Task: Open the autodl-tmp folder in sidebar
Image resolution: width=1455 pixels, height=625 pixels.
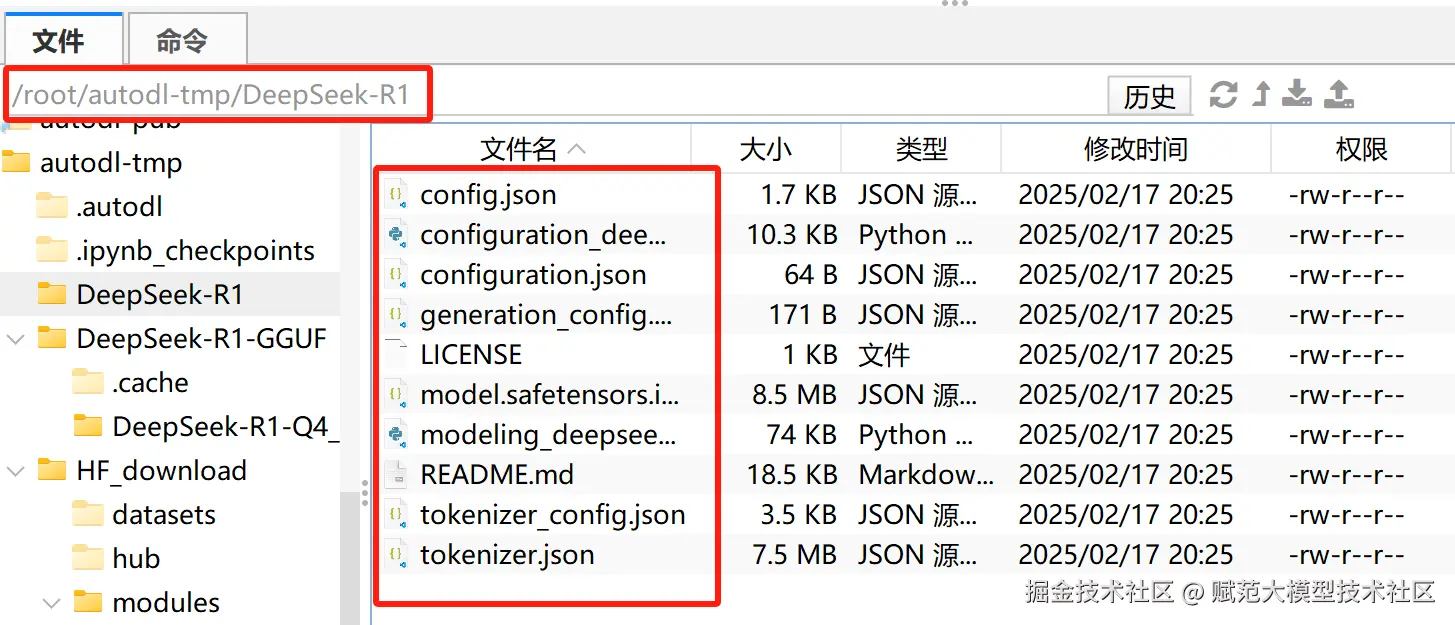Action: pyautogui.click(x=110, y=162)
